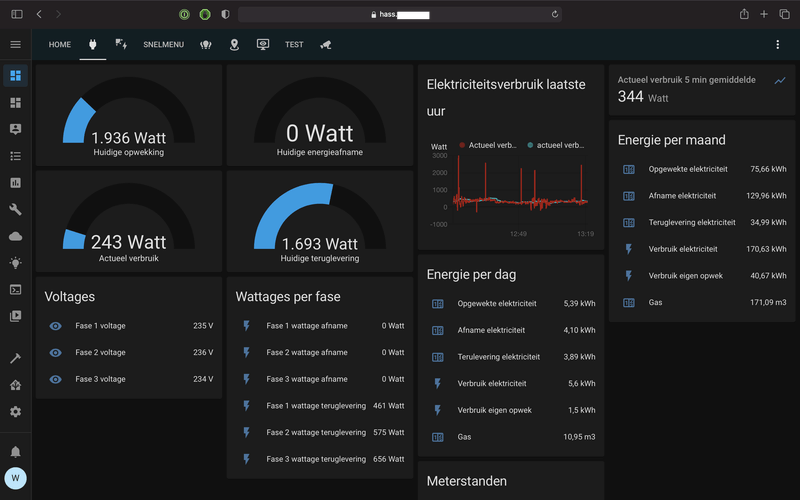The width and height of the screenshot is (800, 500).
Task: Click the Safari address bar
Action: pos(400,14)
